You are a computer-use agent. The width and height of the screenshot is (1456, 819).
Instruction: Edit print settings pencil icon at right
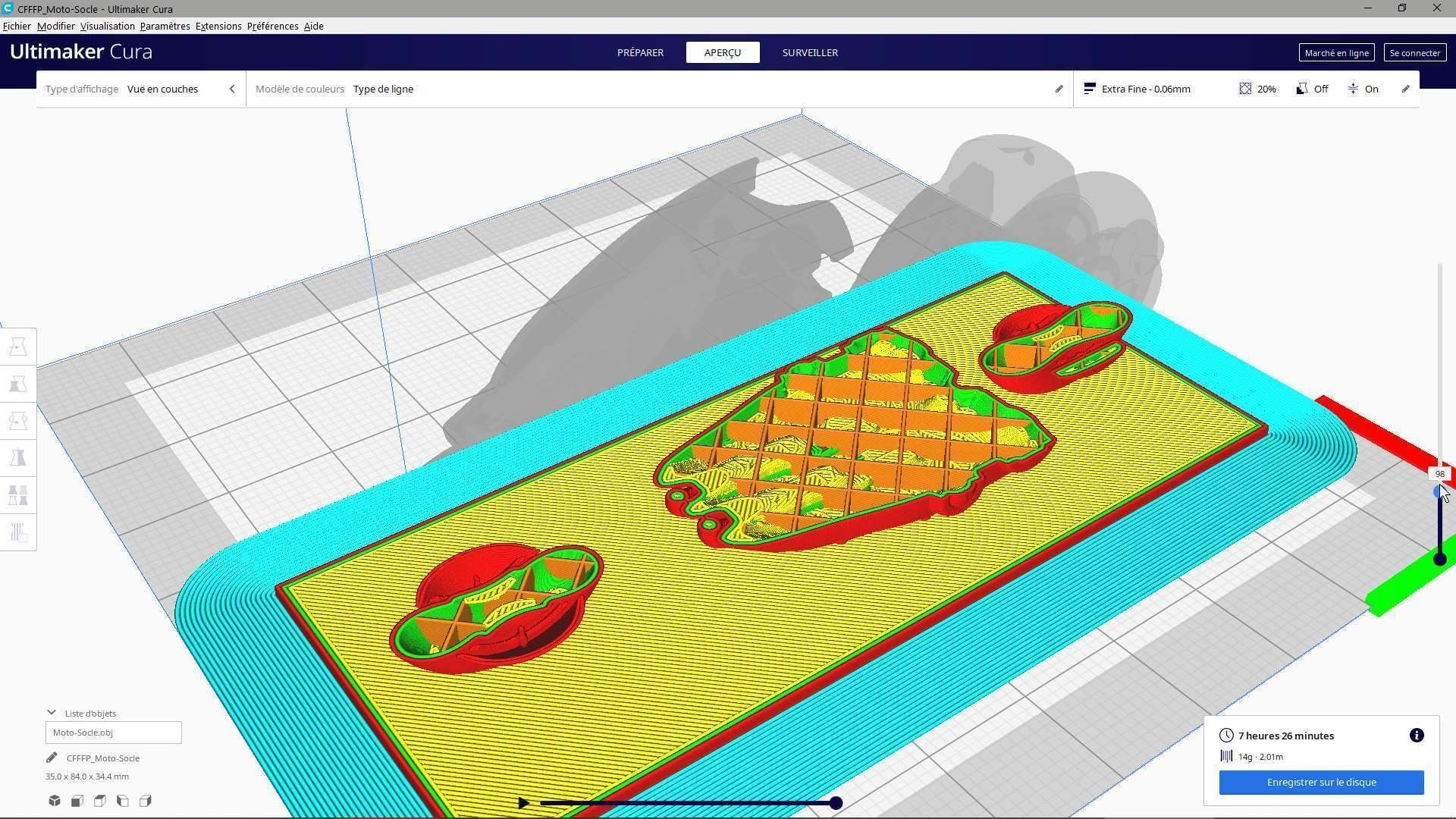tap(1405, 89)
